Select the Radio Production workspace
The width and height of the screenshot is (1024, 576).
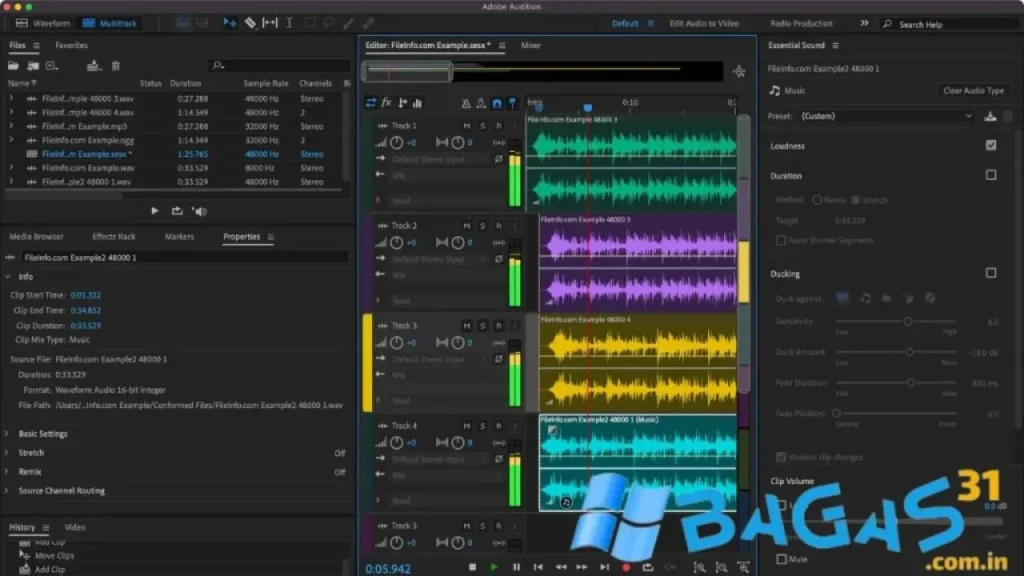click(x=801, y=23)
